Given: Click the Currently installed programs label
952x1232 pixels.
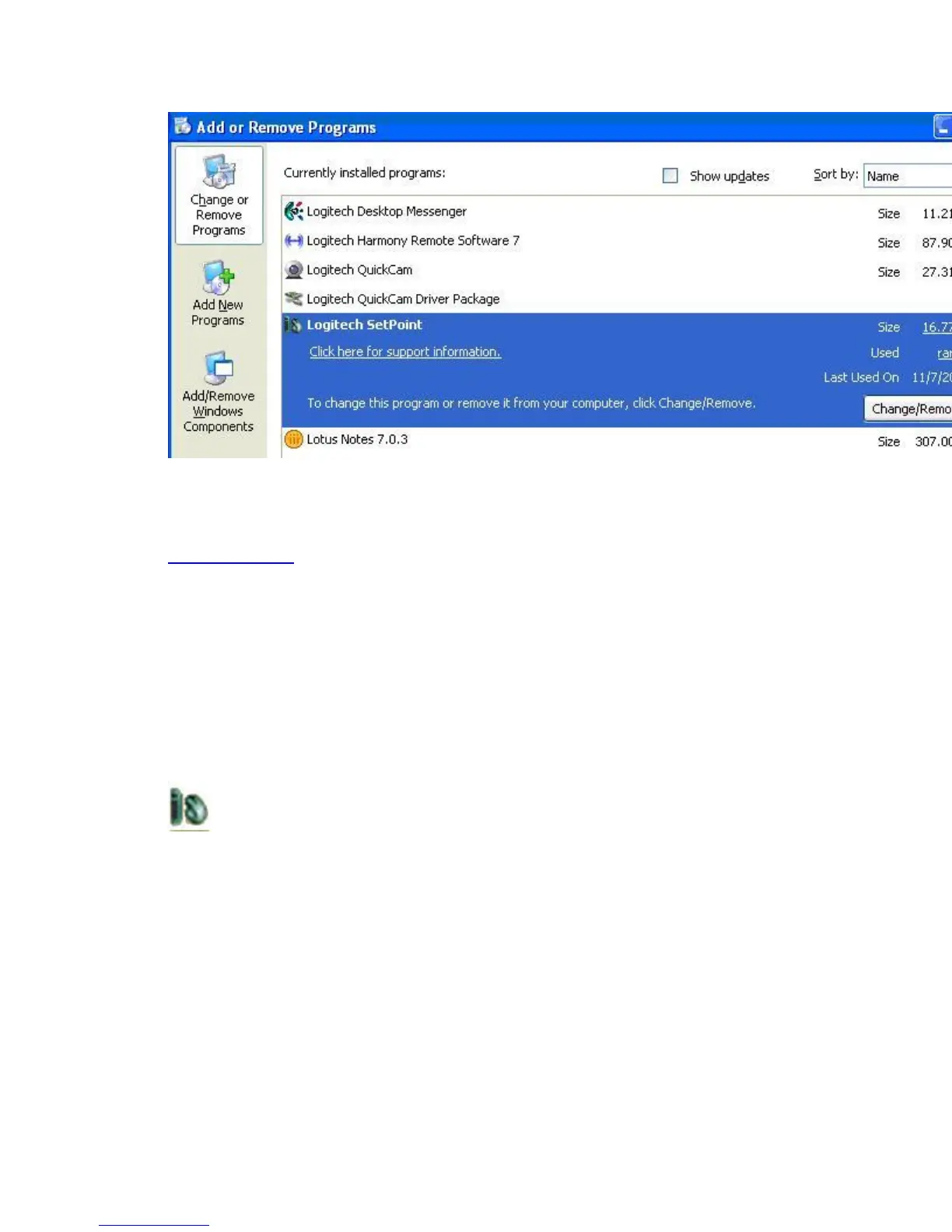Looking at the screenshot, I should click(x=365, y=173).
